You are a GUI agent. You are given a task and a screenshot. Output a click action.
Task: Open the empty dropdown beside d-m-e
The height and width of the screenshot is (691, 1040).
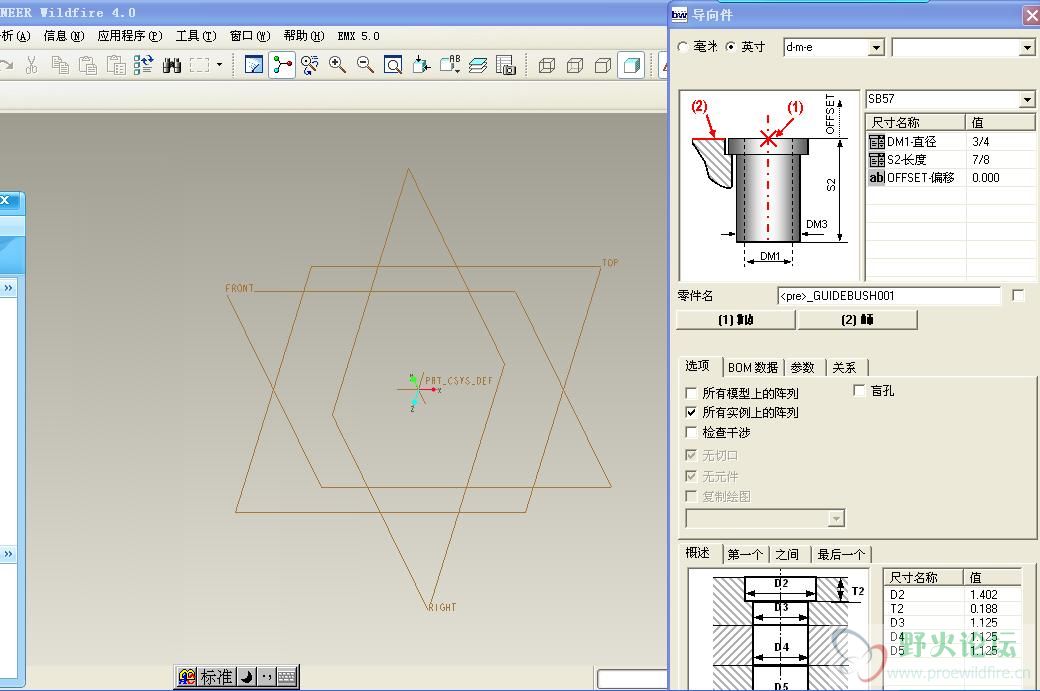(x=1027, y=47)
